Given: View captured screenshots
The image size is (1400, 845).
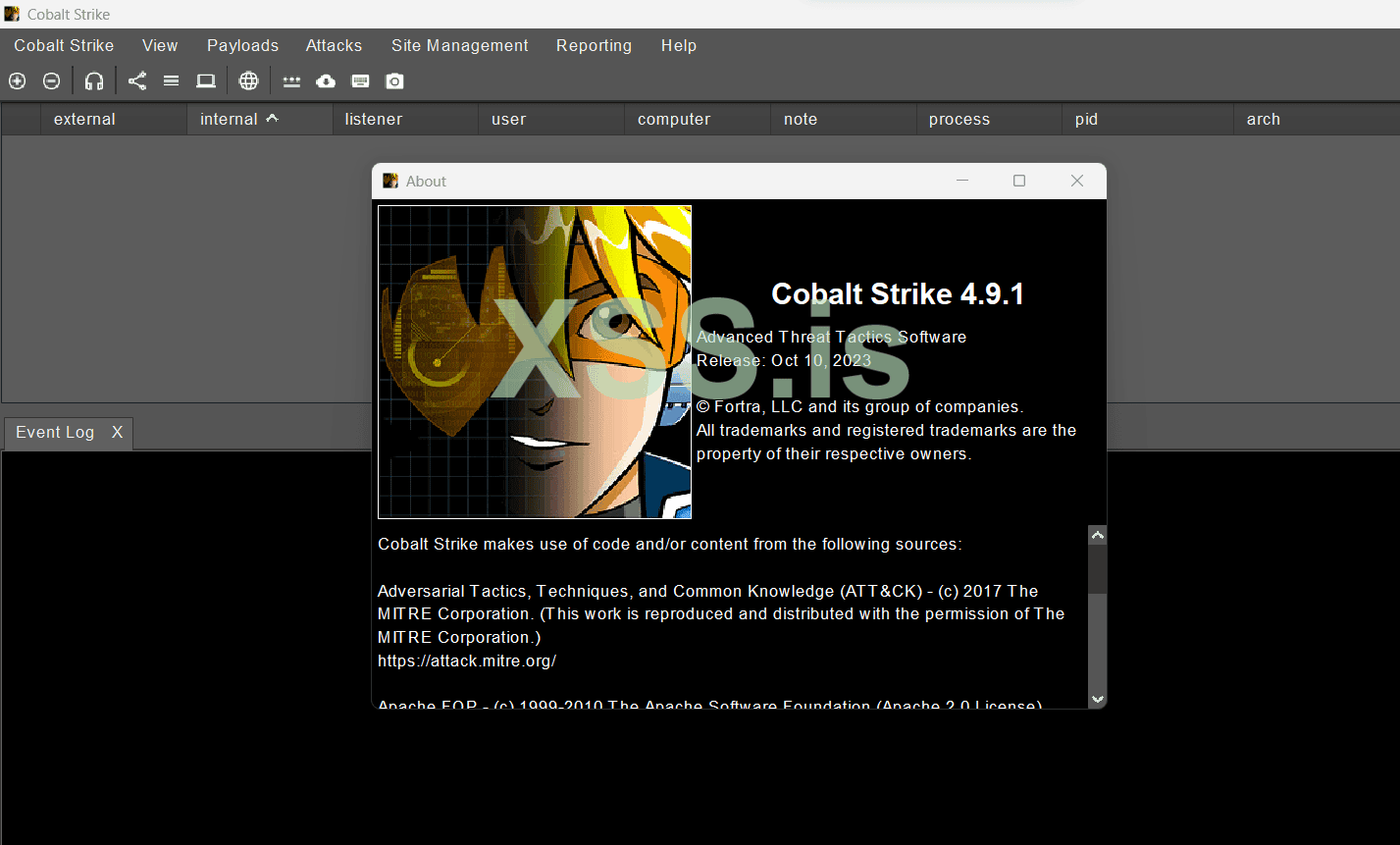Looking at the screenshot, I should (393, 80).
